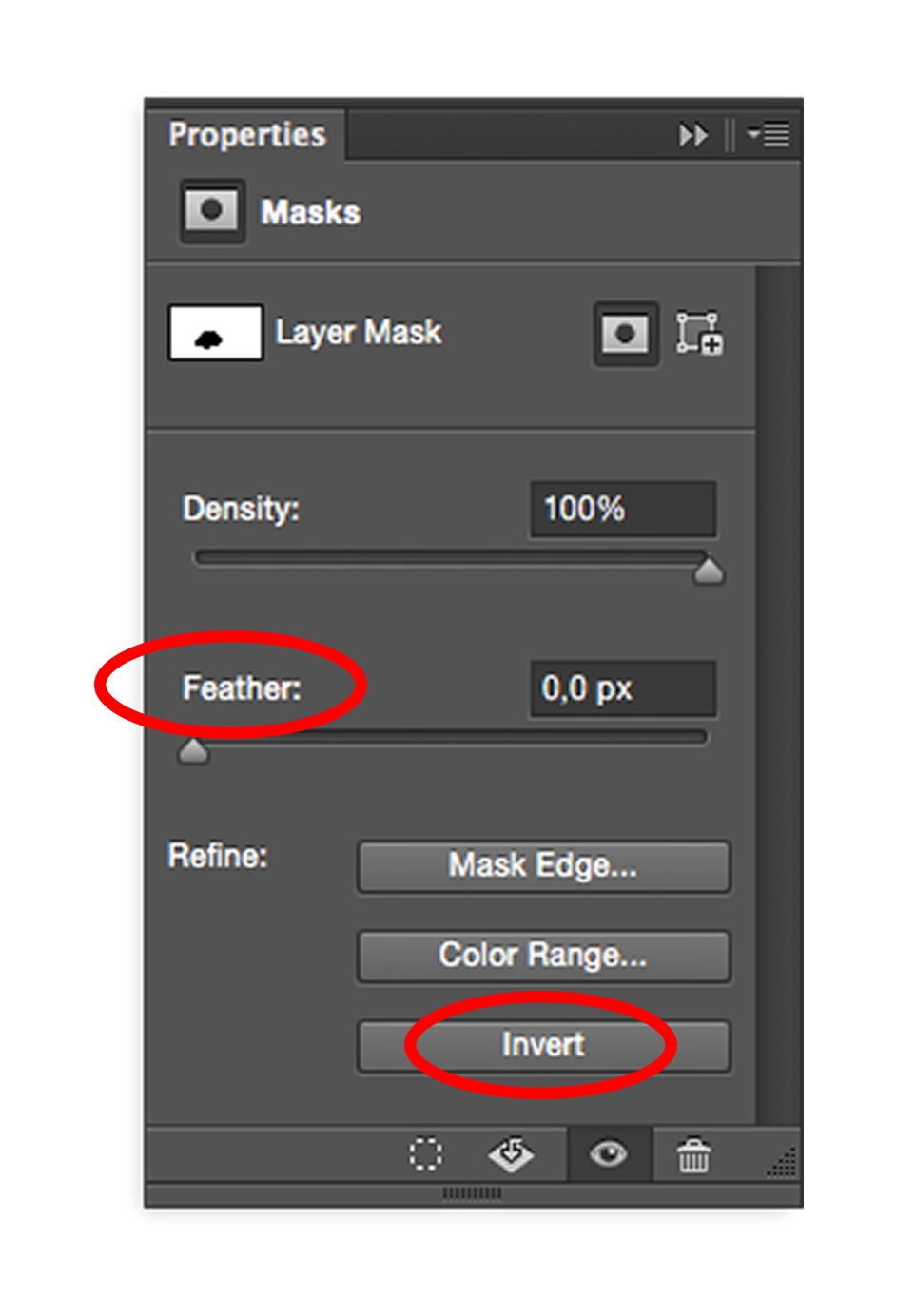
Task: Open the Color Range dialog
Action: 543,956
